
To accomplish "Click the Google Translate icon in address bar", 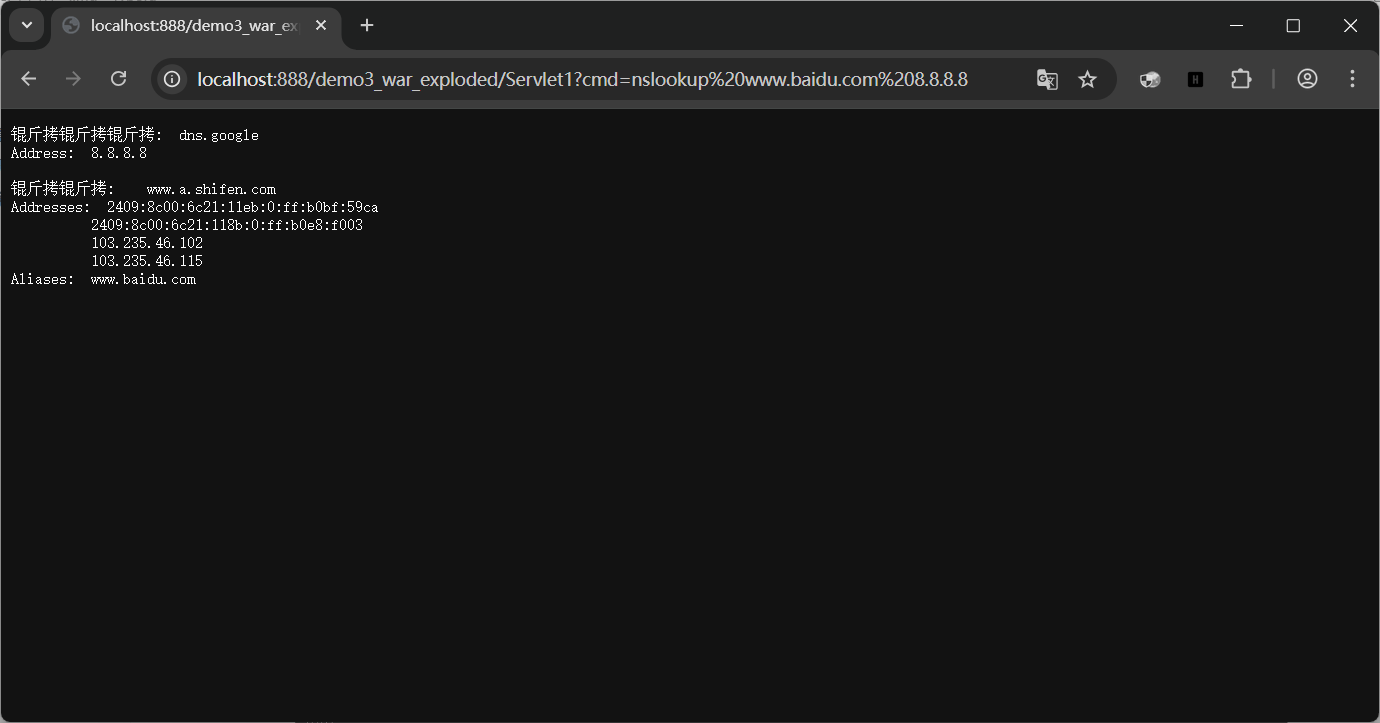I will click(x=1047, y=79).
